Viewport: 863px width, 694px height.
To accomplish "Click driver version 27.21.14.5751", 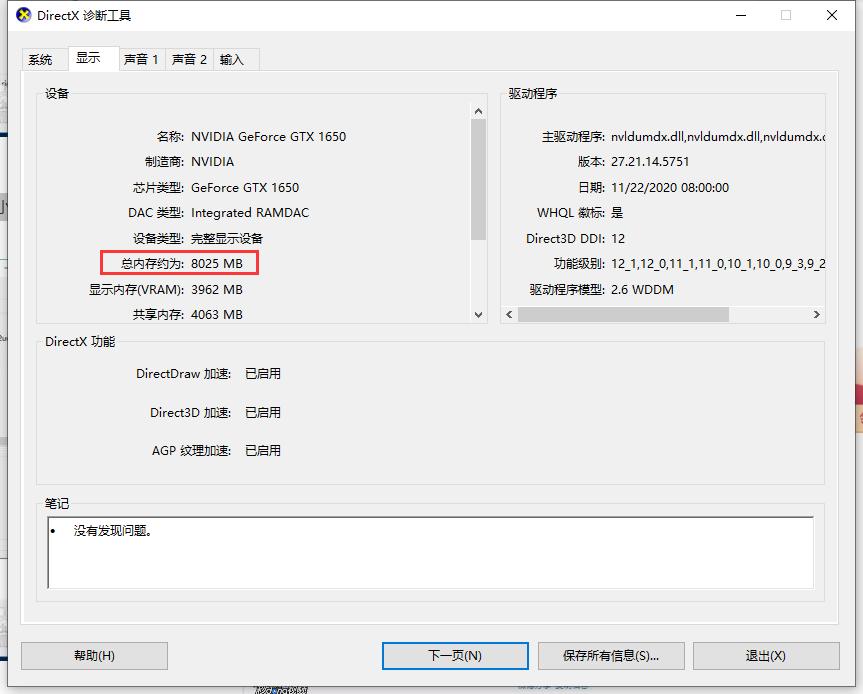I will click(x=650, y=162).
